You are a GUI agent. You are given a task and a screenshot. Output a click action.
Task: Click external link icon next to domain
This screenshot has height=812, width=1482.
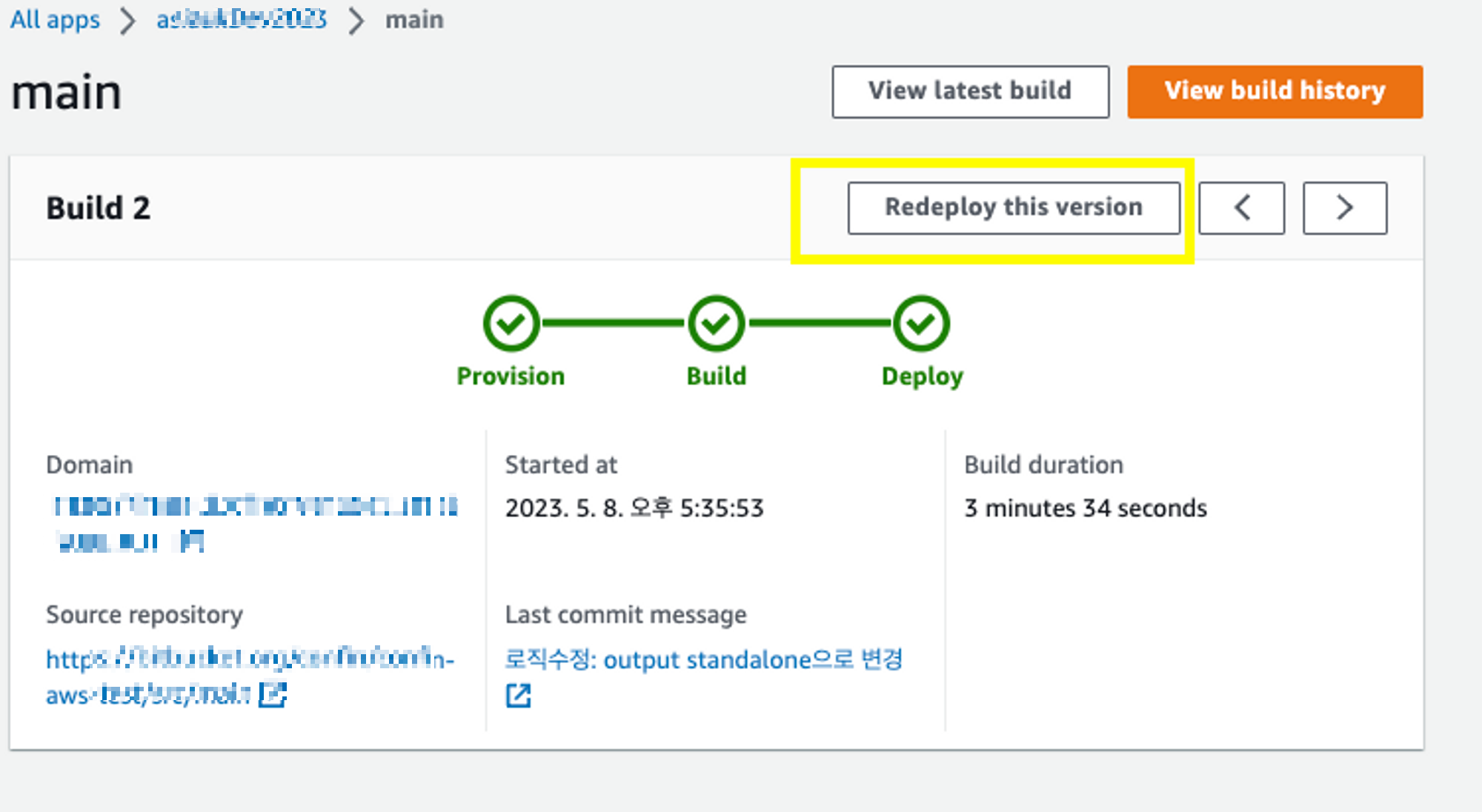(x=192, y=542)
